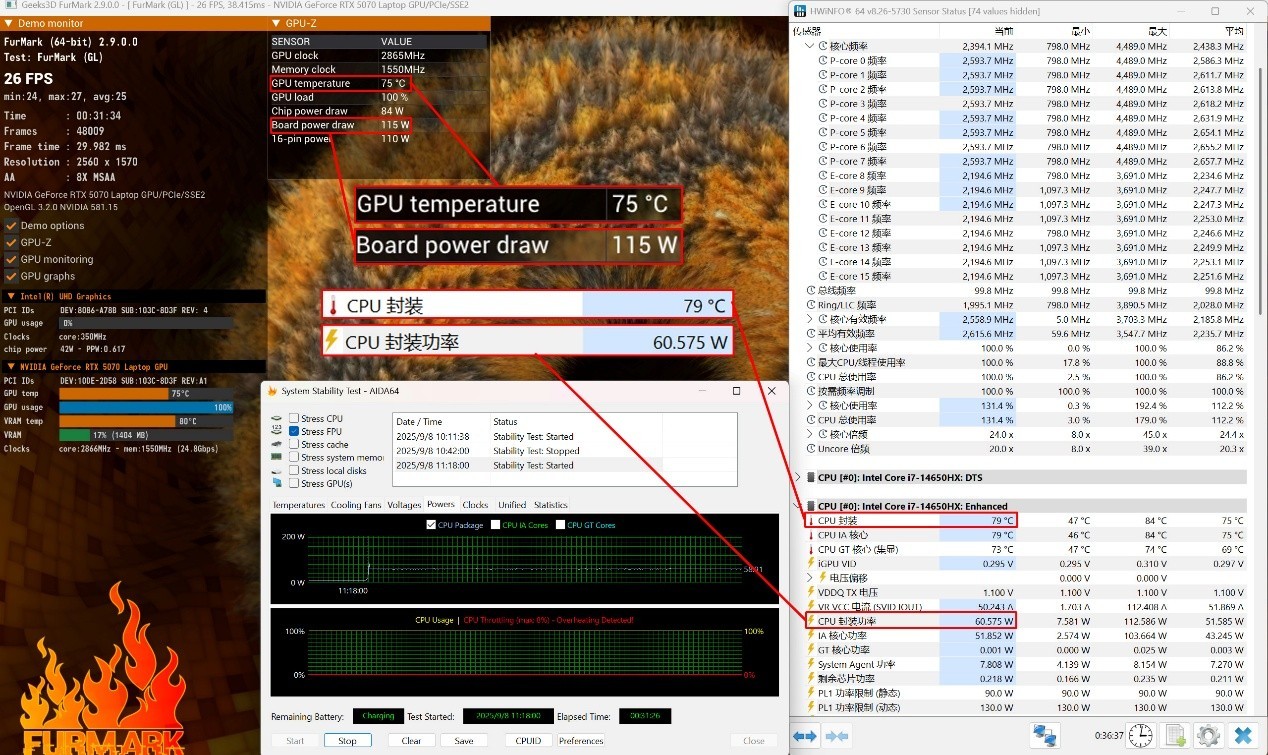This screenshot has width=1268, height=755.
Task: Click the HWiNFO log to file icon
Action: click(1175, 736)
